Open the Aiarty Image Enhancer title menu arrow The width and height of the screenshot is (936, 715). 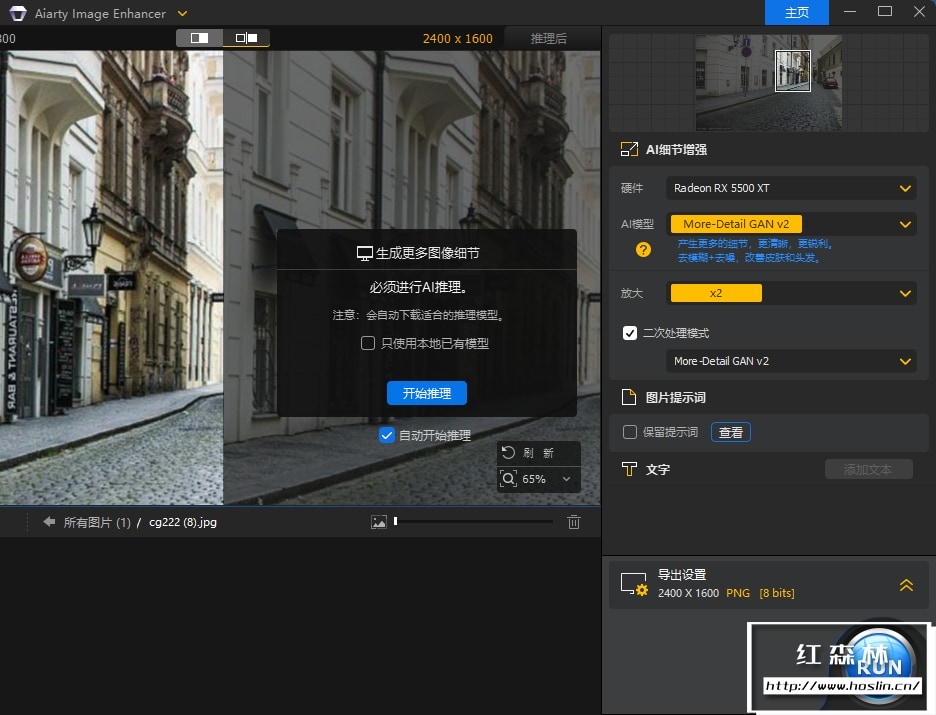point(182,14)
